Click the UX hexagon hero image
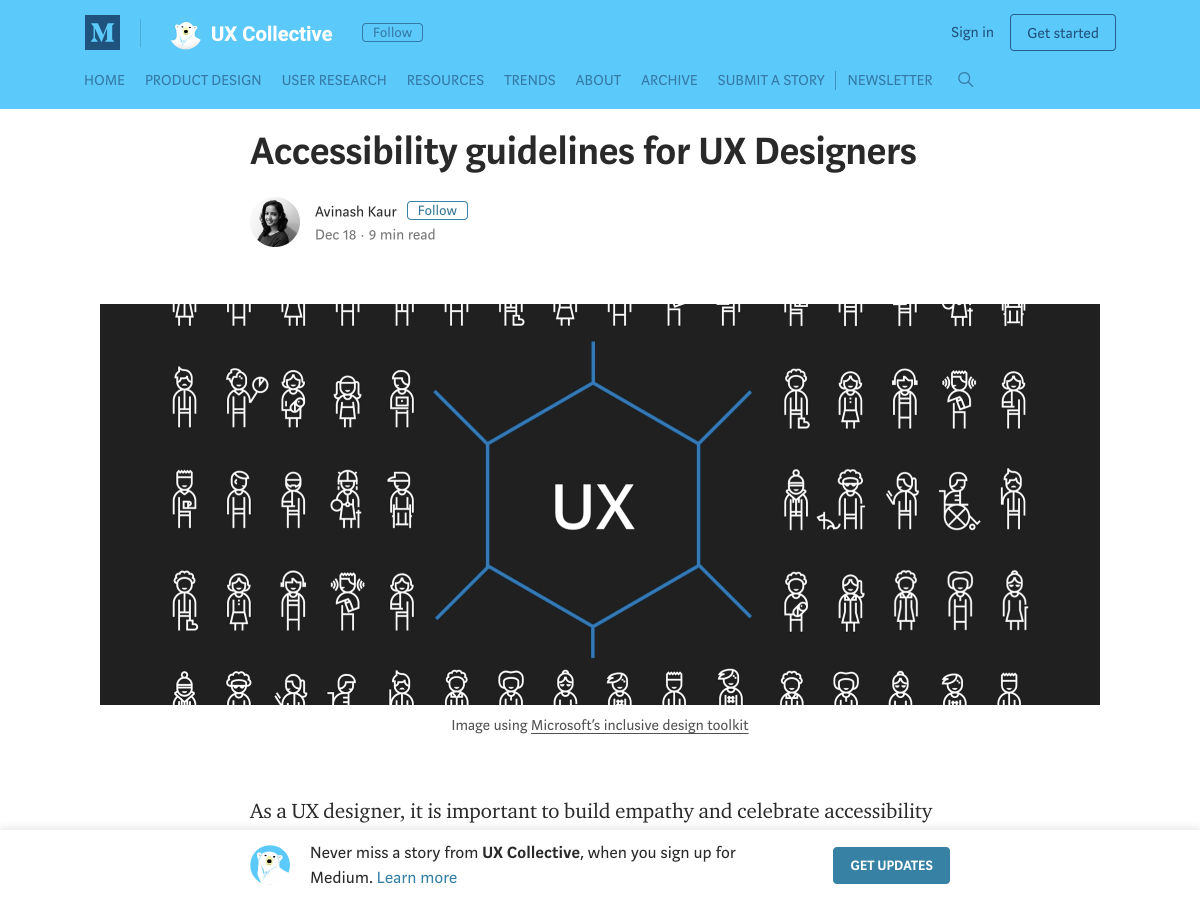 (600, 504)
